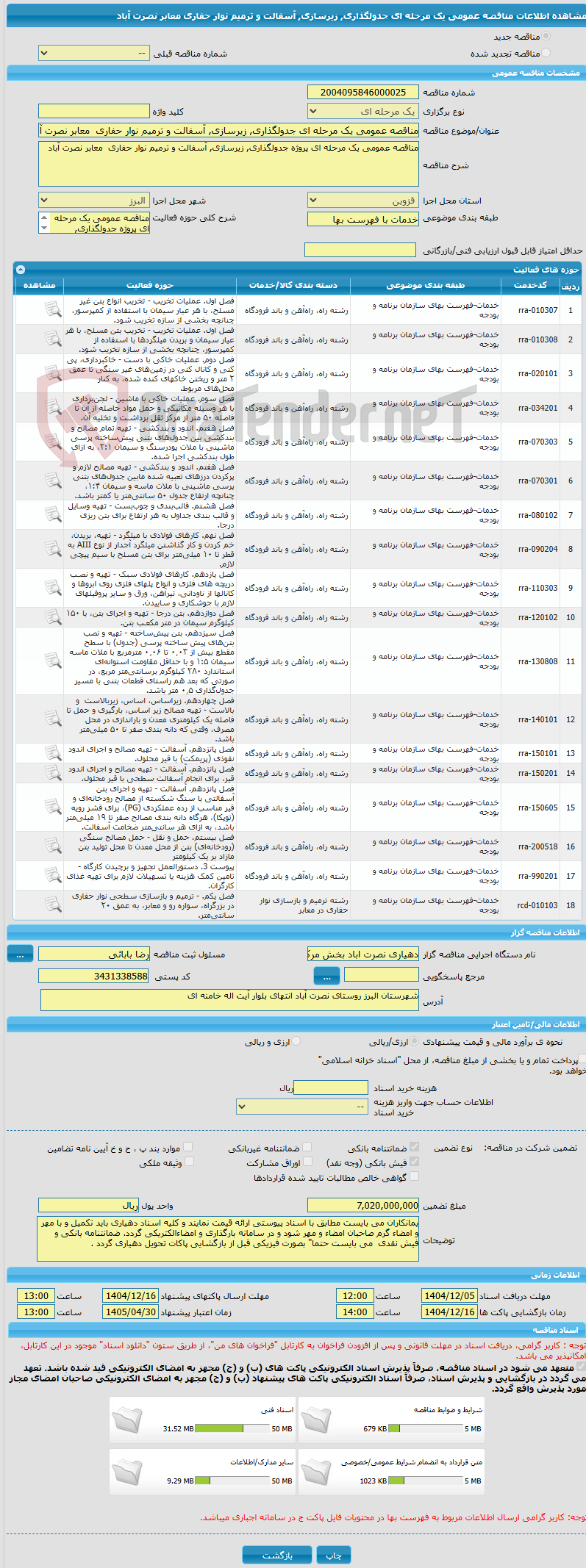This screenshot has width=586, height=1568.
Task: Click the هزینه خرید اسناد input field
Action: coord(330,1087)
